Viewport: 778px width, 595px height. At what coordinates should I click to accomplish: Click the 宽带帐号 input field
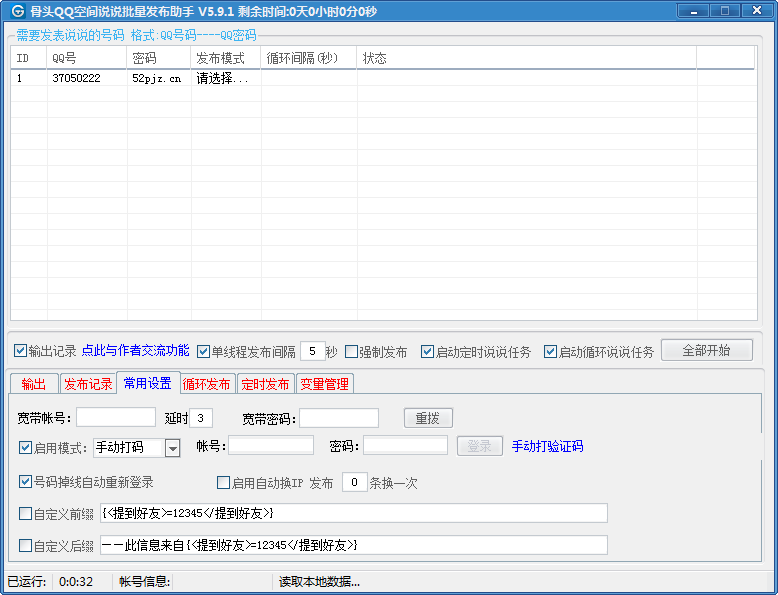click(116, 418)
